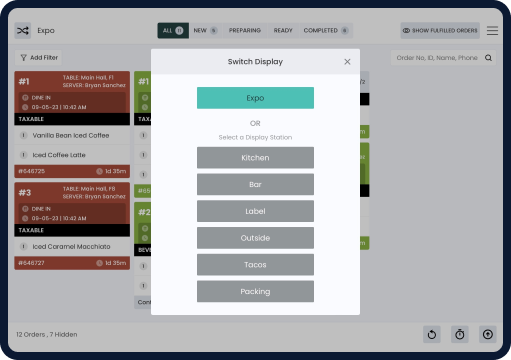Click the stopwatch timer icon
This screenshot has height=360, width=511.
click(x=460, y=334)
